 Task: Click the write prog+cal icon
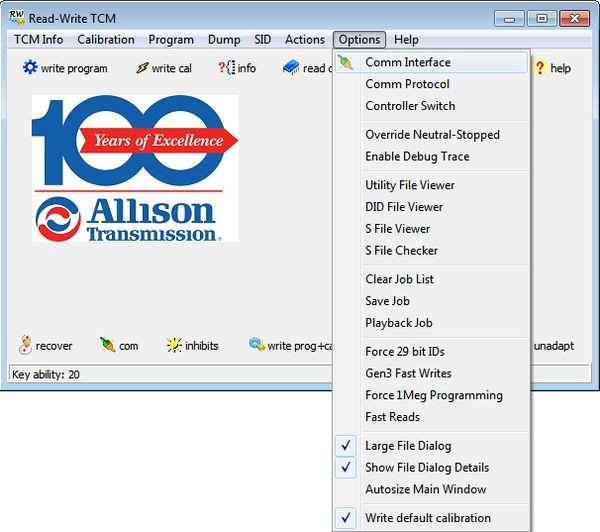click(x=256, y=345)
